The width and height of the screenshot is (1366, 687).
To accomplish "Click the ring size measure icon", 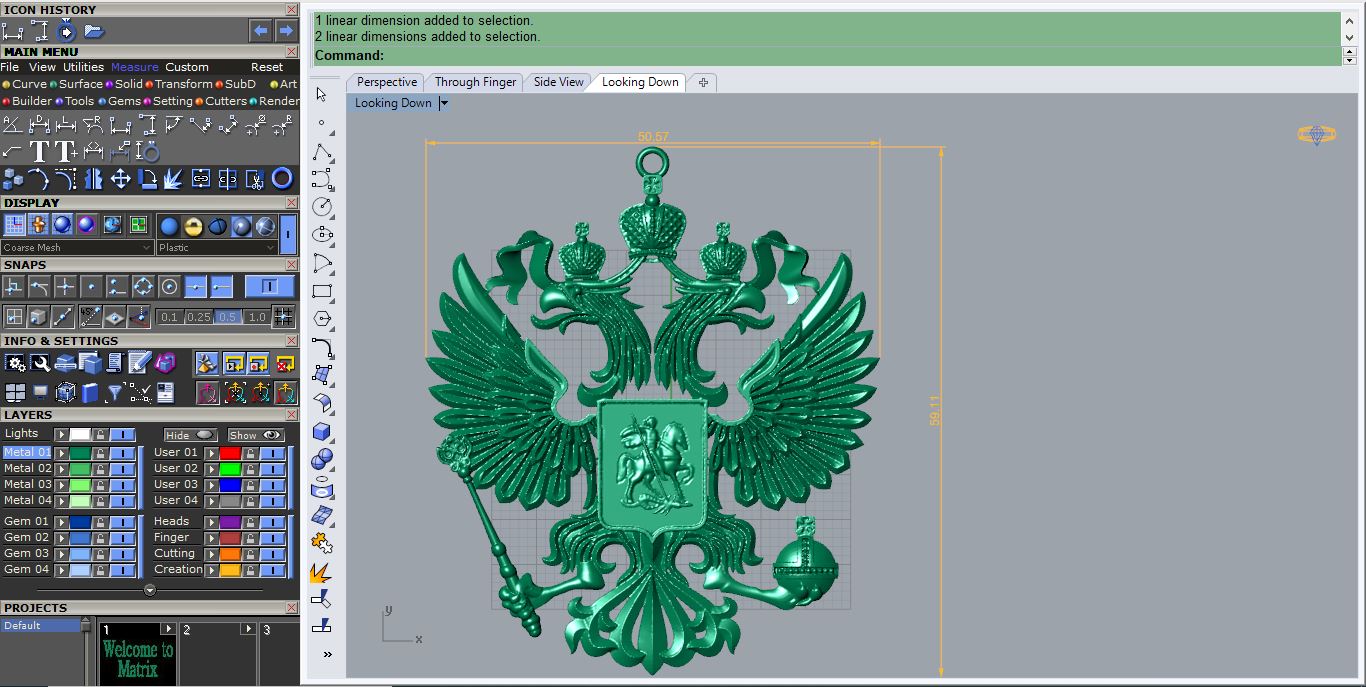I will coord(149,152).
